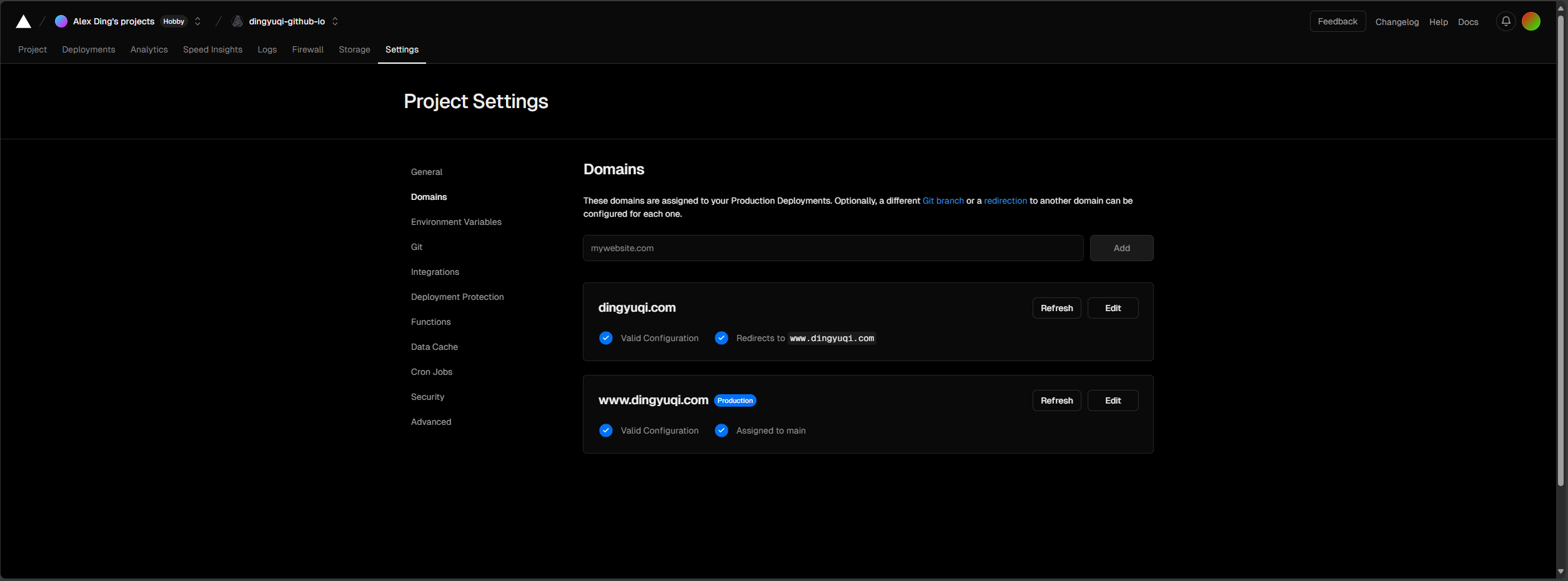Open Deployment Protection settings section
Viewport: 1568px width, 581px height.
(457, 297)
